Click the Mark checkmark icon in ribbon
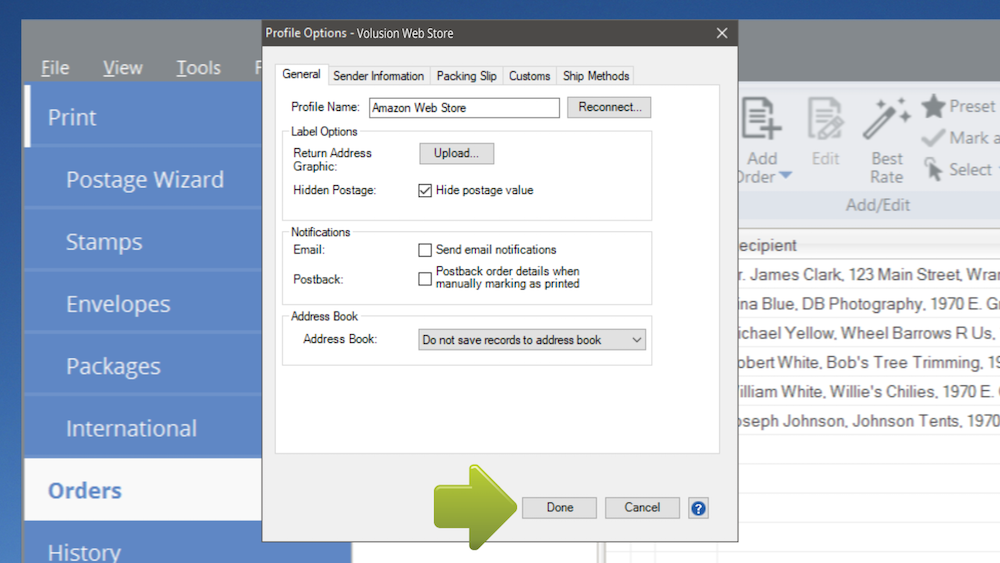 933,138
